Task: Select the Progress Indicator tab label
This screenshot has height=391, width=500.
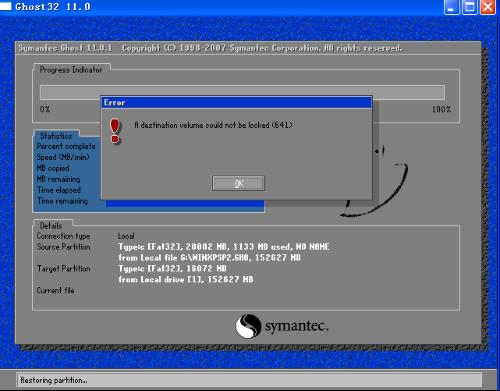Action: pos(71,70)
